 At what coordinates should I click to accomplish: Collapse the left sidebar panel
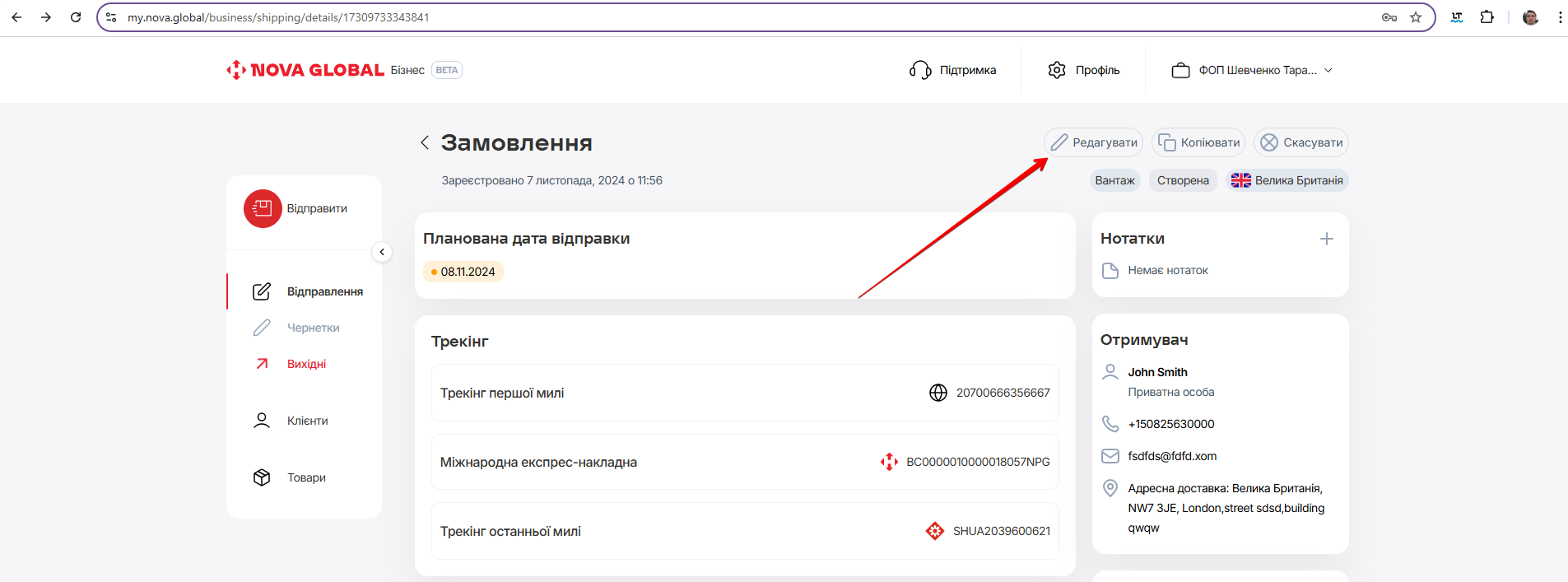tap(382, 252)
